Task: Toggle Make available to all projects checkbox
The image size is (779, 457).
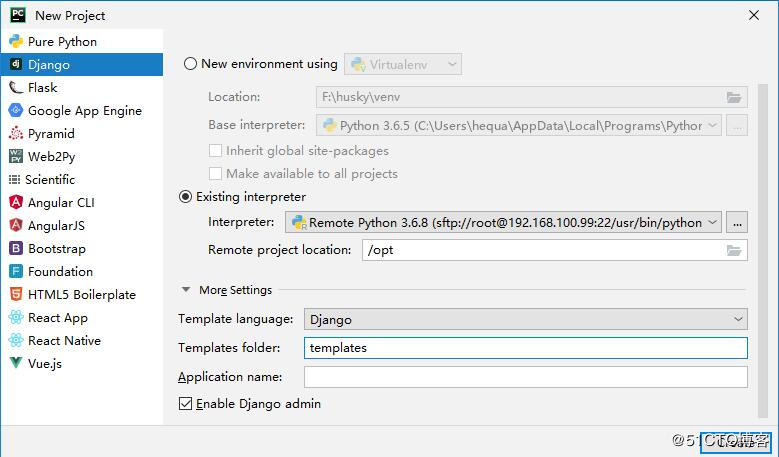Action: point(215,174)
